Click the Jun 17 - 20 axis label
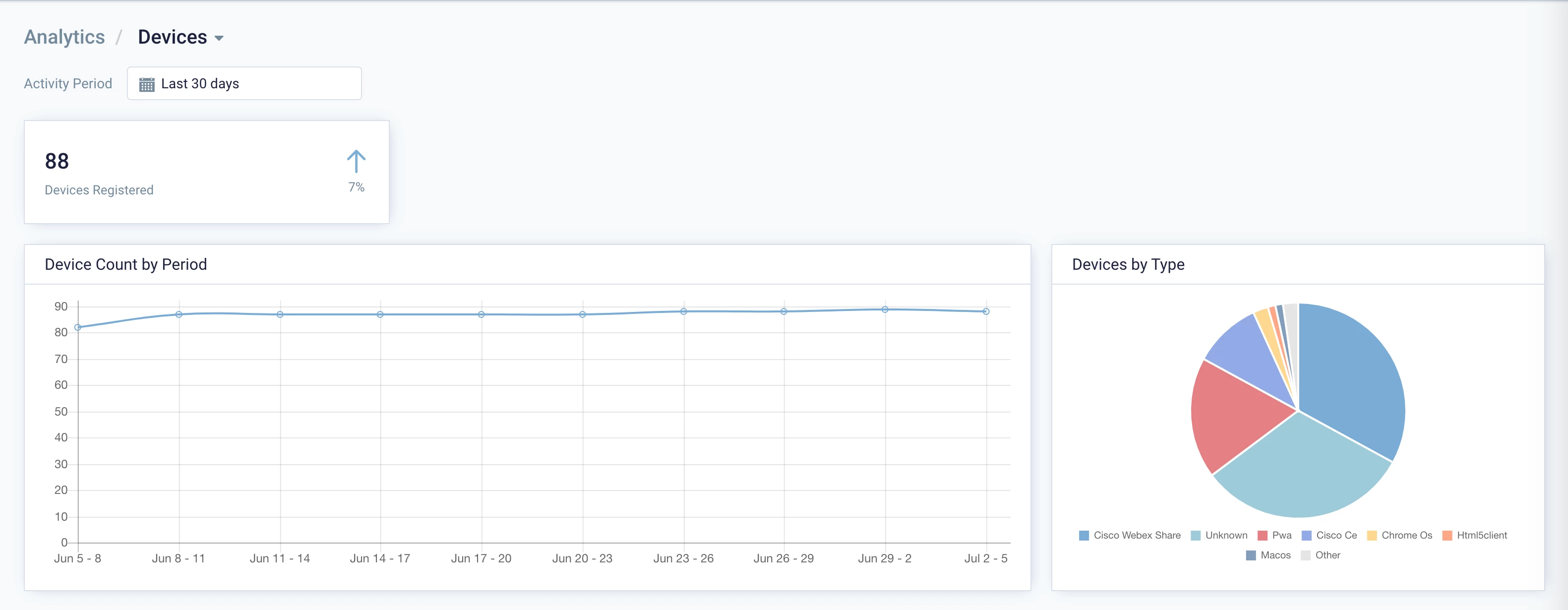The width and height of the screenshot is (1568, 610). point(482,559)
